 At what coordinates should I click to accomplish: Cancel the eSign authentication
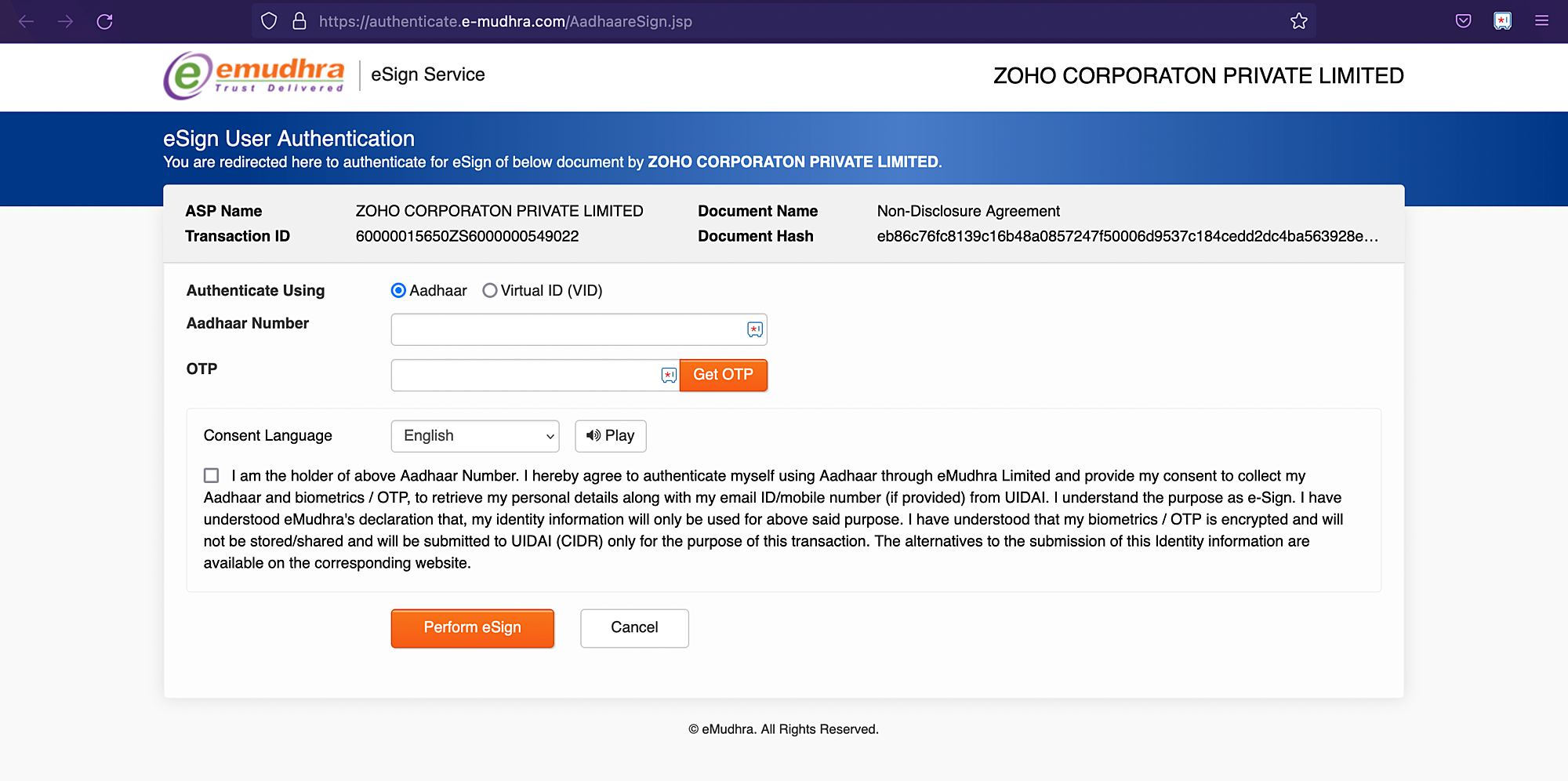pos(634,628)
